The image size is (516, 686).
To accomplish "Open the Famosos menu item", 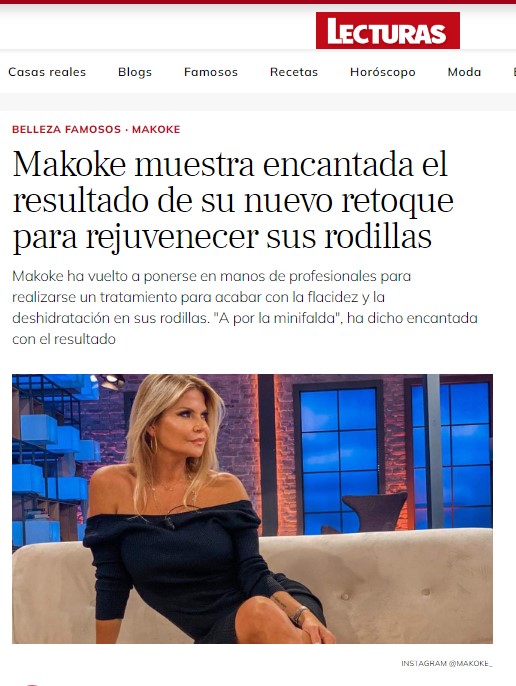I will [211, 72].
